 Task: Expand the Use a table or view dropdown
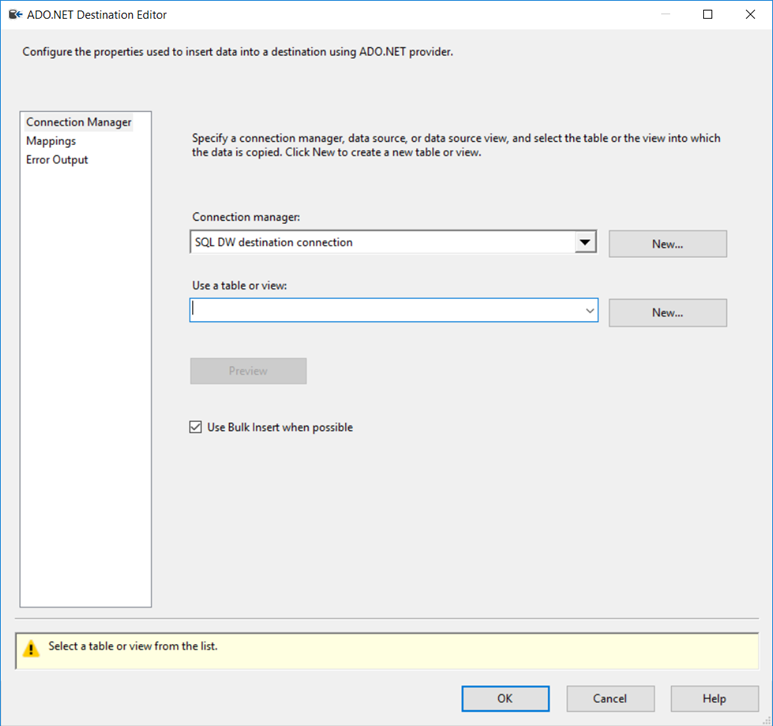tap(590, 311)
